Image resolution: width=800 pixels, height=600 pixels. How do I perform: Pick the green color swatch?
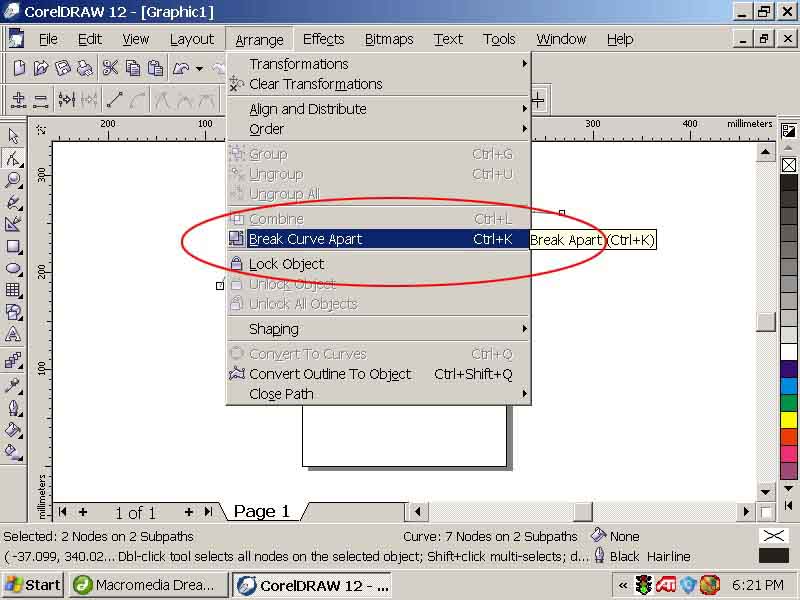click(789, 403)
